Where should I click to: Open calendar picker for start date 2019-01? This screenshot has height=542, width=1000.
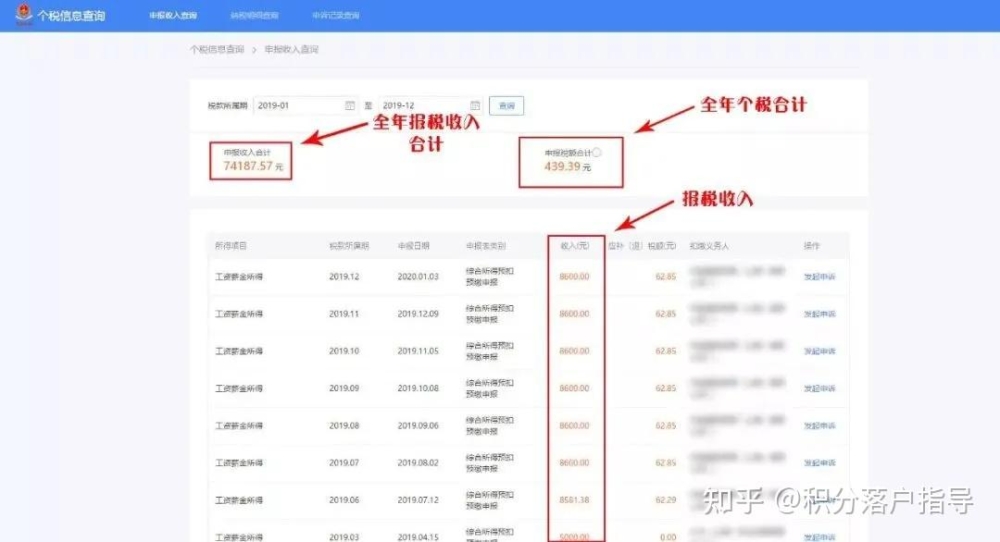click(x=349, y=105)
